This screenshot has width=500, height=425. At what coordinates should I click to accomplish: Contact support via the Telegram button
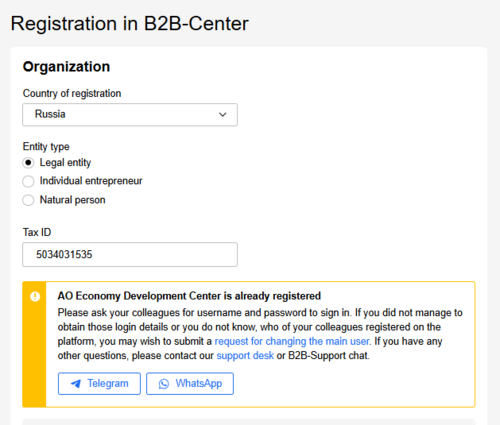point(99,384)
